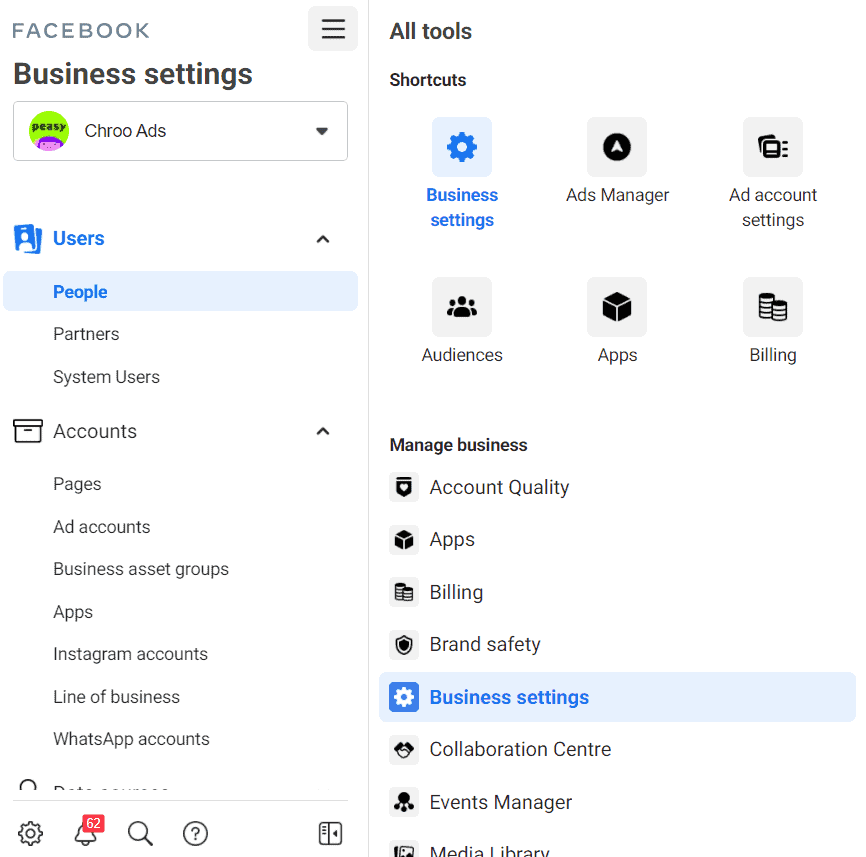Screen dimensions: 866x857
Task: Click the Brand safety link
Action: [485, 644]
